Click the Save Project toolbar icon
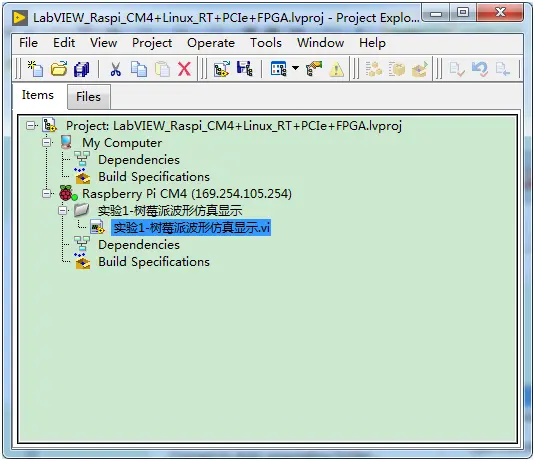This screenshot has width=535, height=461. coord(245,69)
